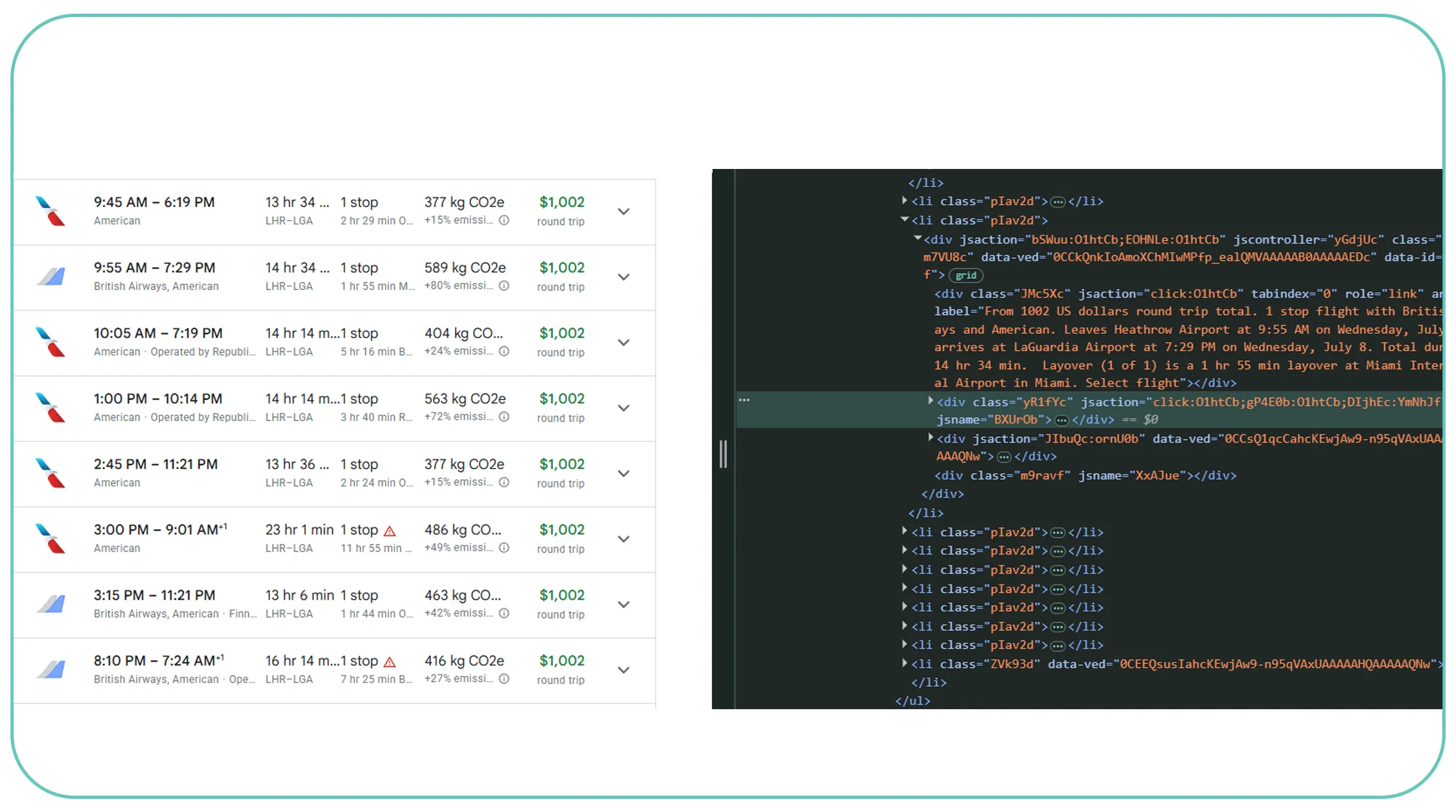Select 9:55 AM – 7:29 PM flight time
The width and height of the screenshot is (1456, 812).
[x=155, y=268]
